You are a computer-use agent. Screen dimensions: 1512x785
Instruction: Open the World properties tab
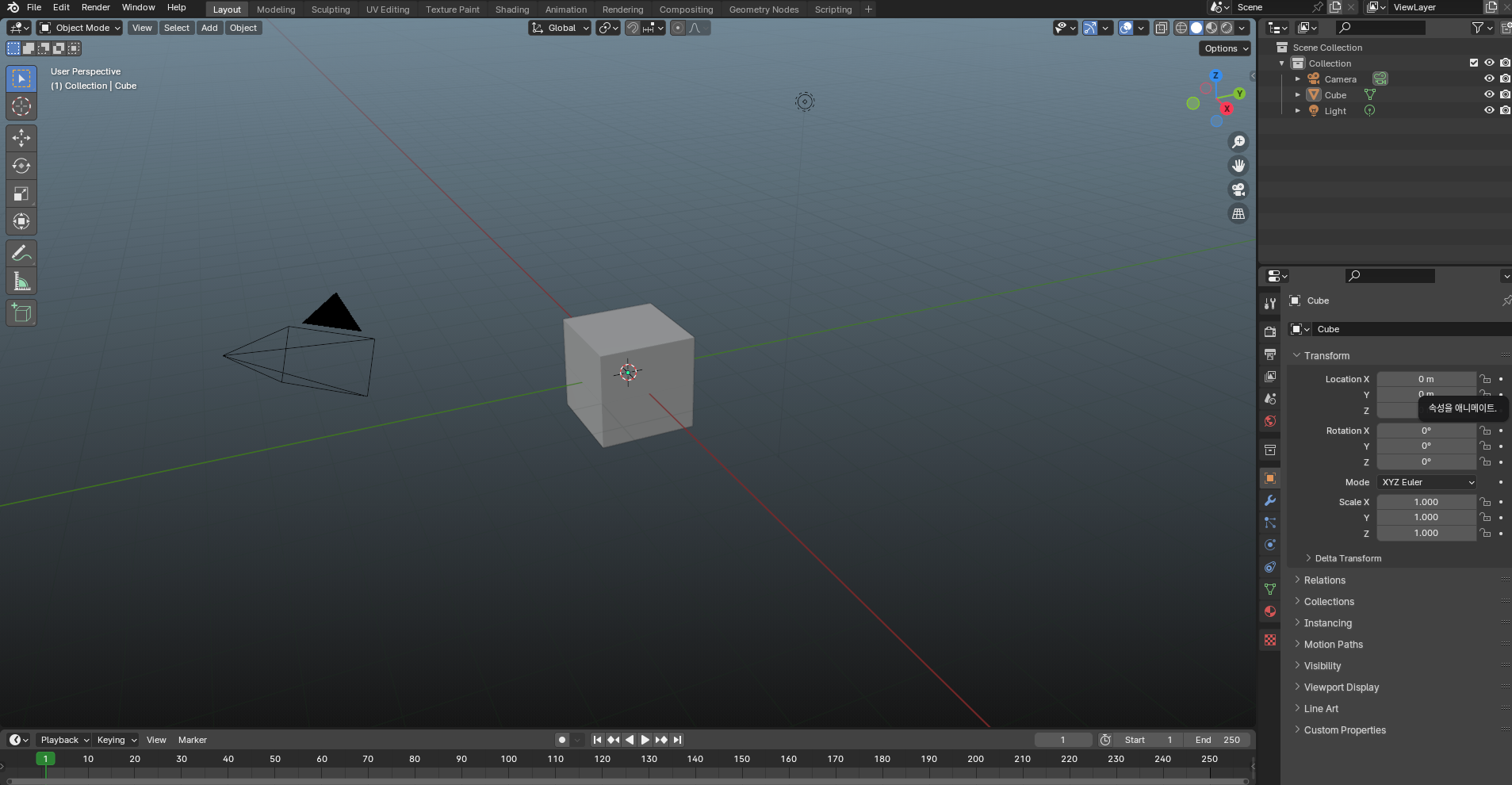[1270, 420]
